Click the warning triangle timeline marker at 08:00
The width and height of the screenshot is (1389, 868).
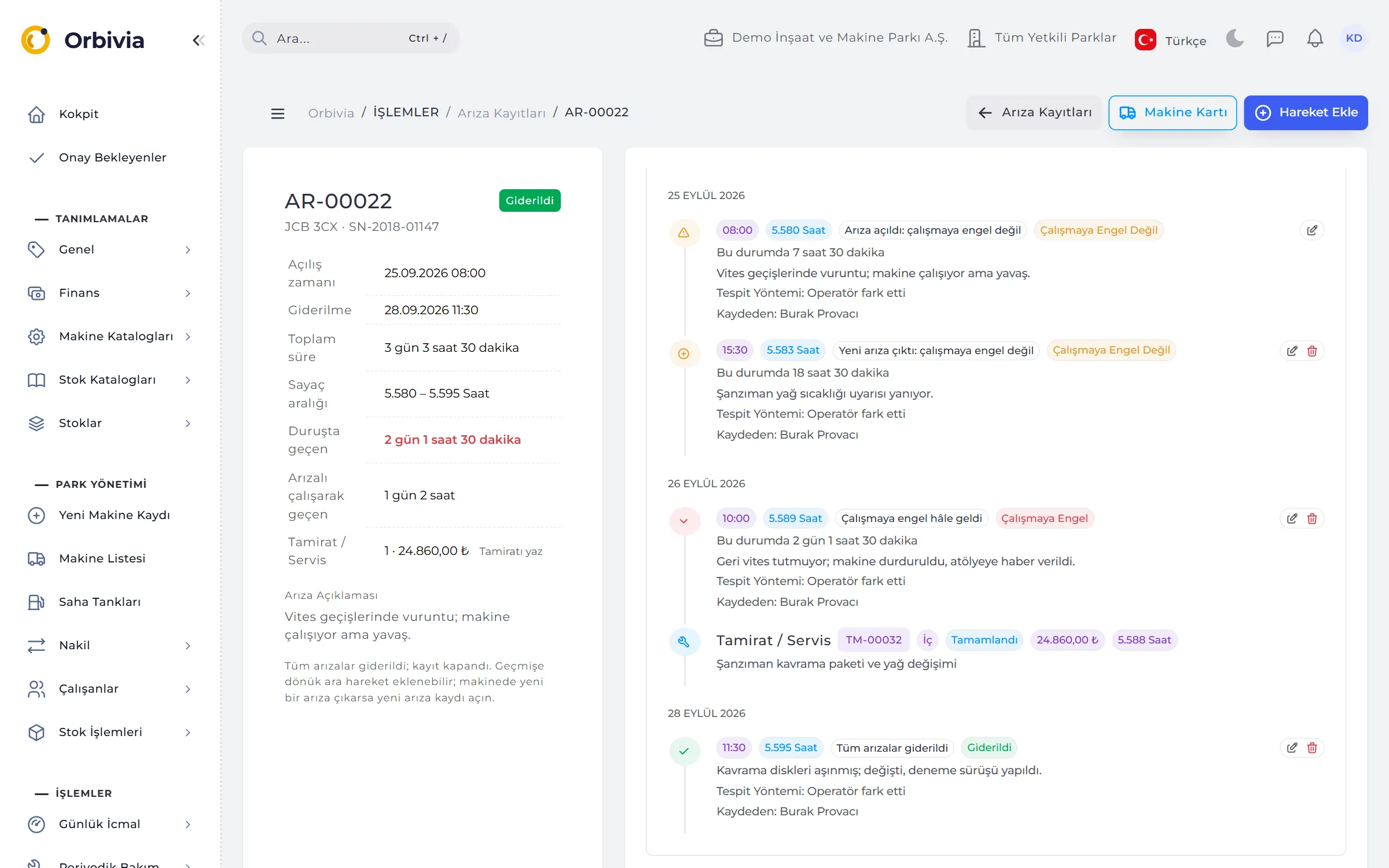point(684,233)
